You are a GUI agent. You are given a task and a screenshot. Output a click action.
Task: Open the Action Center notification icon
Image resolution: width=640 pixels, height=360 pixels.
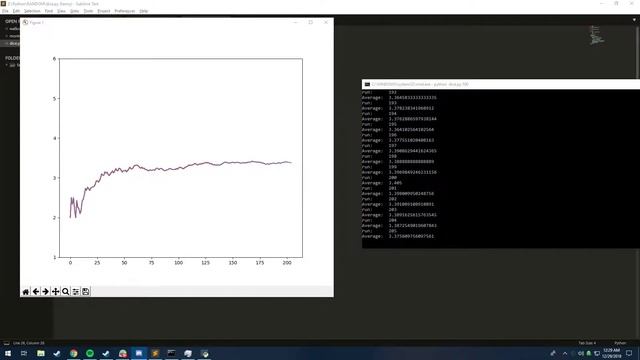pyautogui.click(x=629, y=353)
